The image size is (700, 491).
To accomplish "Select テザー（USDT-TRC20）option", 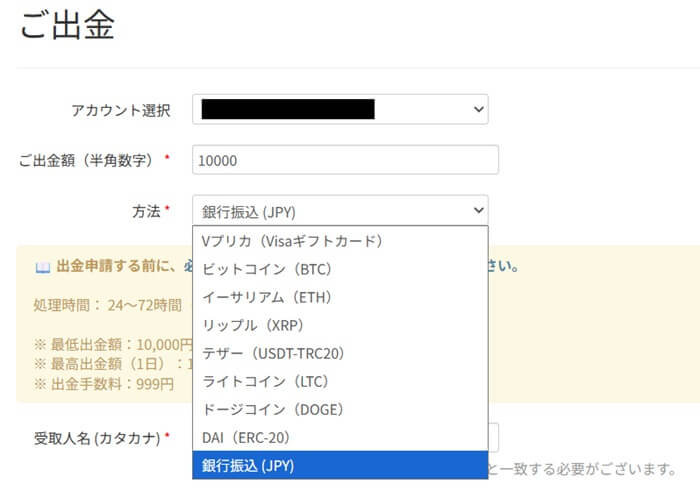I will click(340, 354).
